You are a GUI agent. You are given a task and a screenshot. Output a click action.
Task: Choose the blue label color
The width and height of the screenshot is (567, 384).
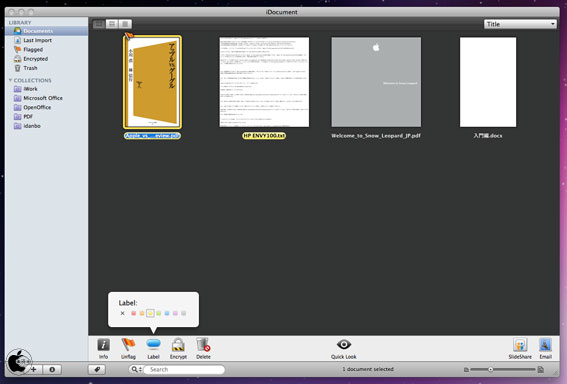(167, 313)
